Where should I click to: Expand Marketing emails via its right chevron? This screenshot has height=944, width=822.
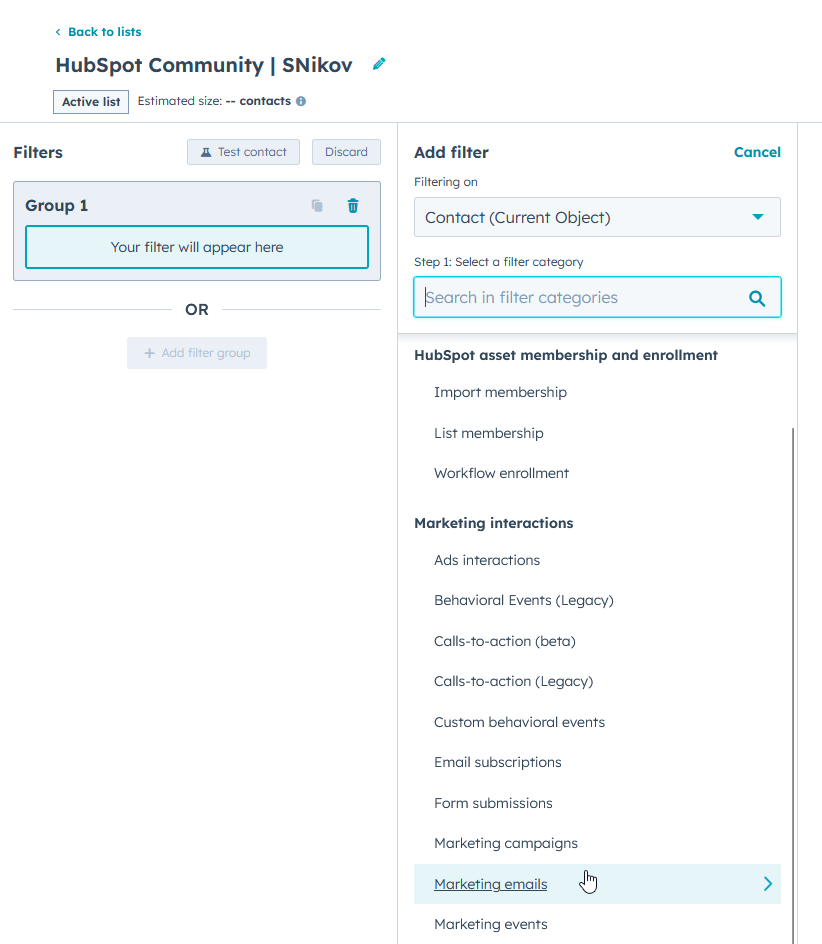(x=767, y=884)
